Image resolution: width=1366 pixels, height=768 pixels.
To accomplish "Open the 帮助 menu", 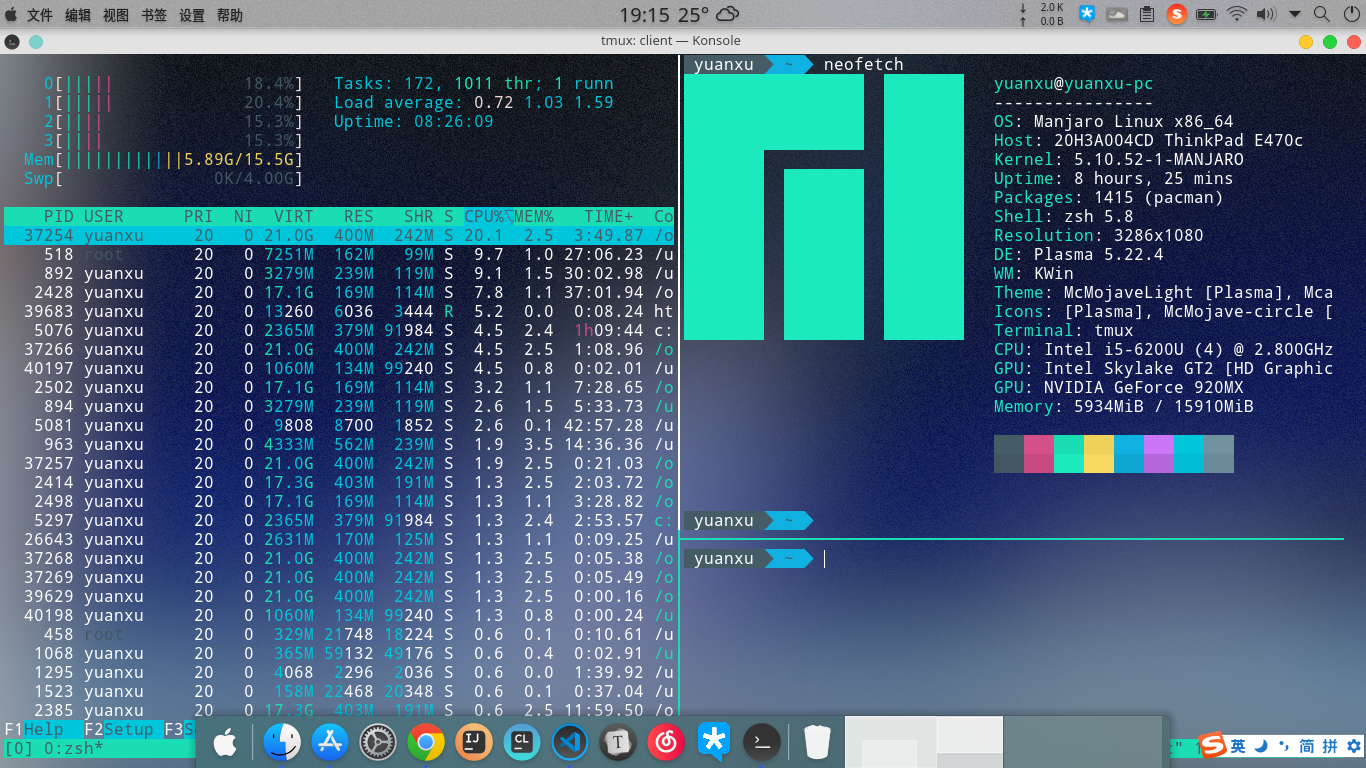I will [x=230, y=15].
